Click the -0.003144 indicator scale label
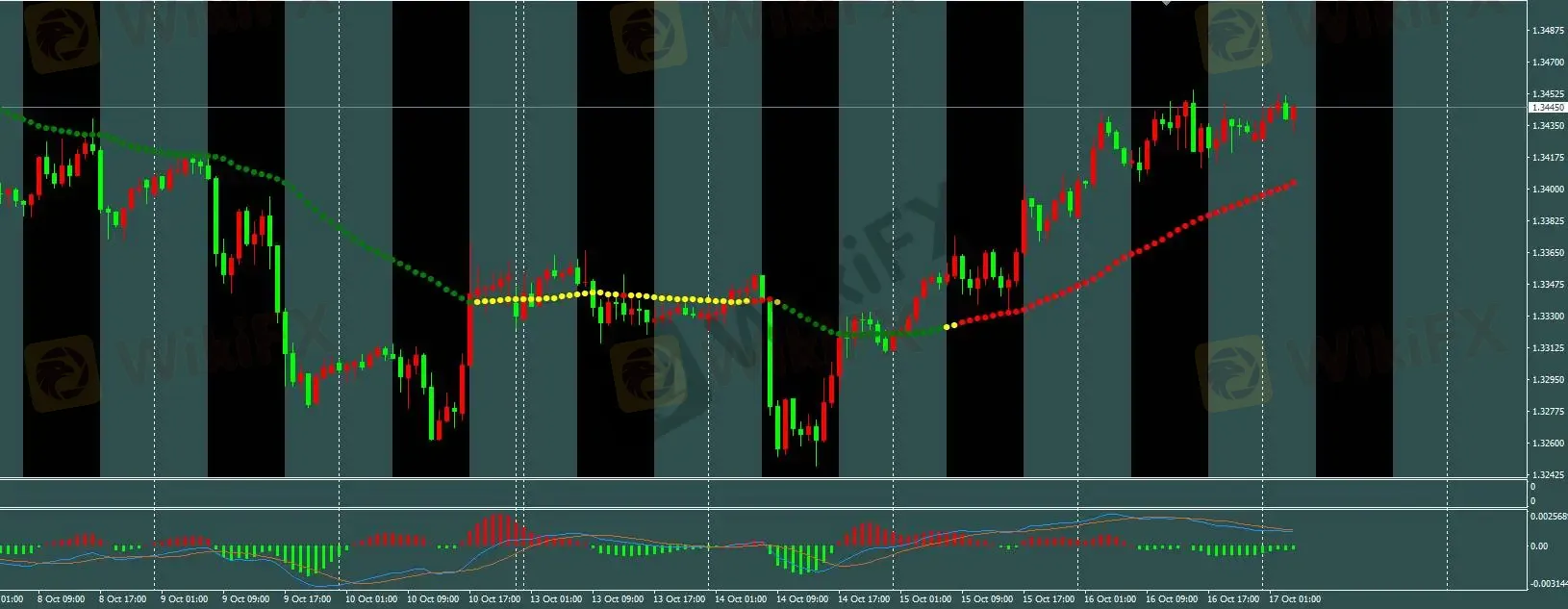This screenshot has height=609, width=1568. point(1548,584)
